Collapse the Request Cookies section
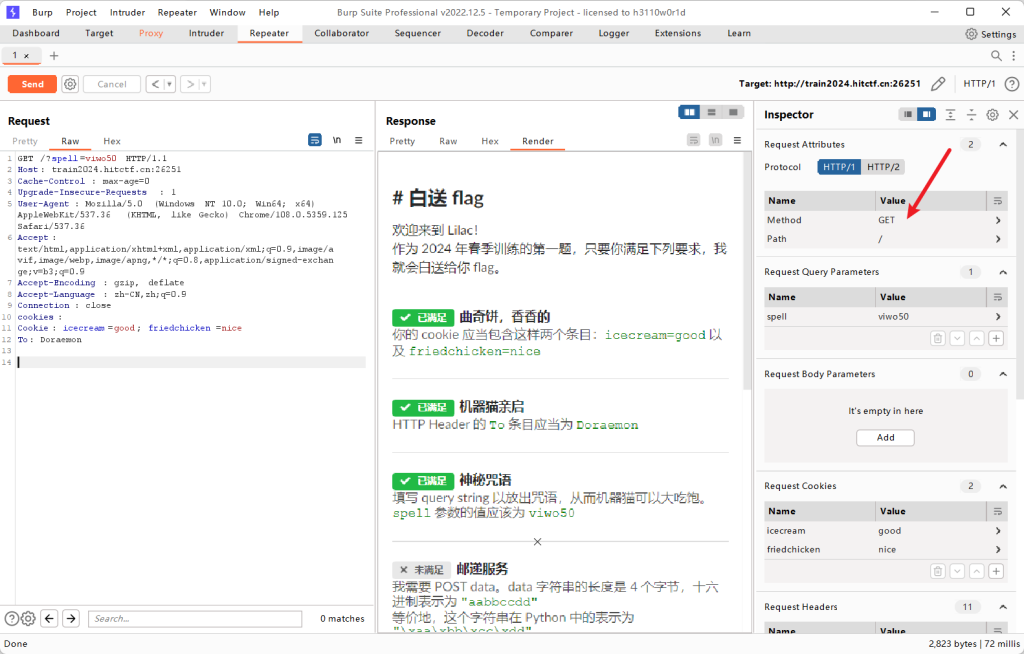This screenshot has width=1024, height=654. coord(1003,486)
